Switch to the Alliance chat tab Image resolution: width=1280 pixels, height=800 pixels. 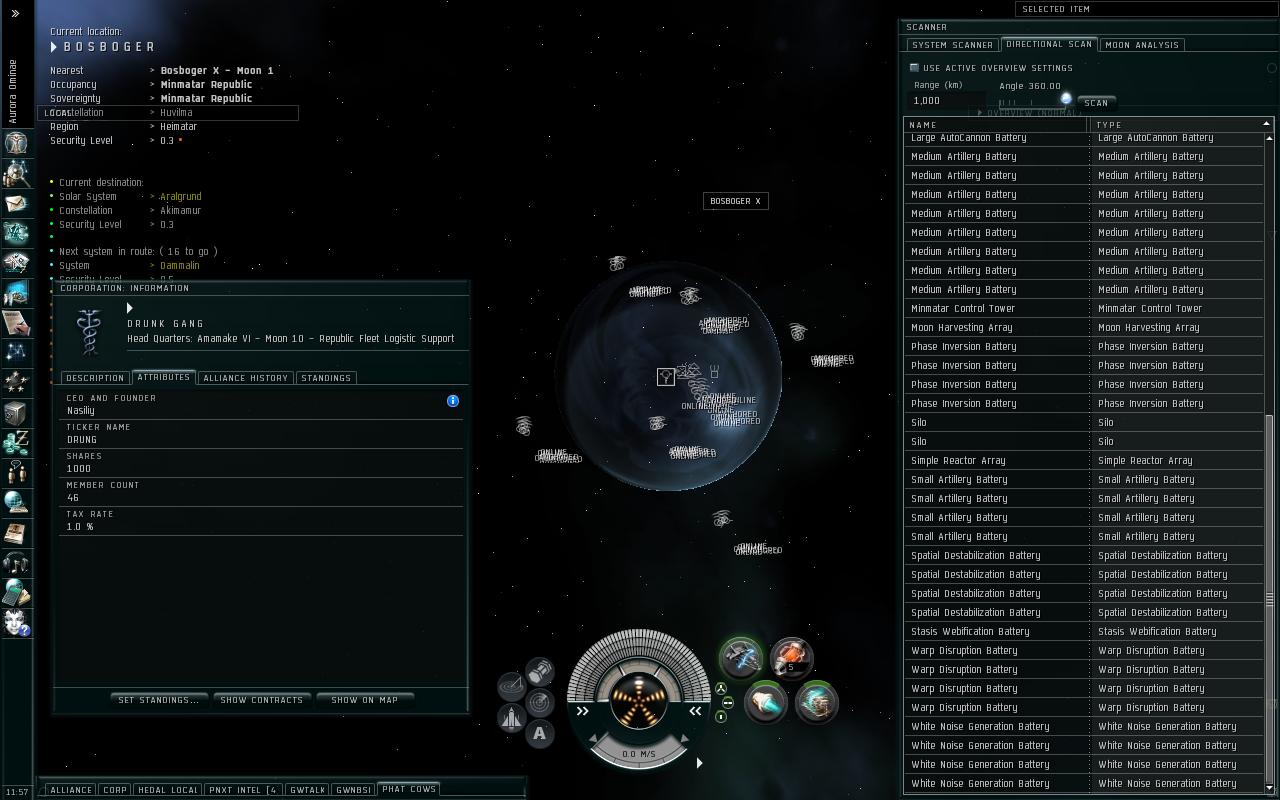71,790
